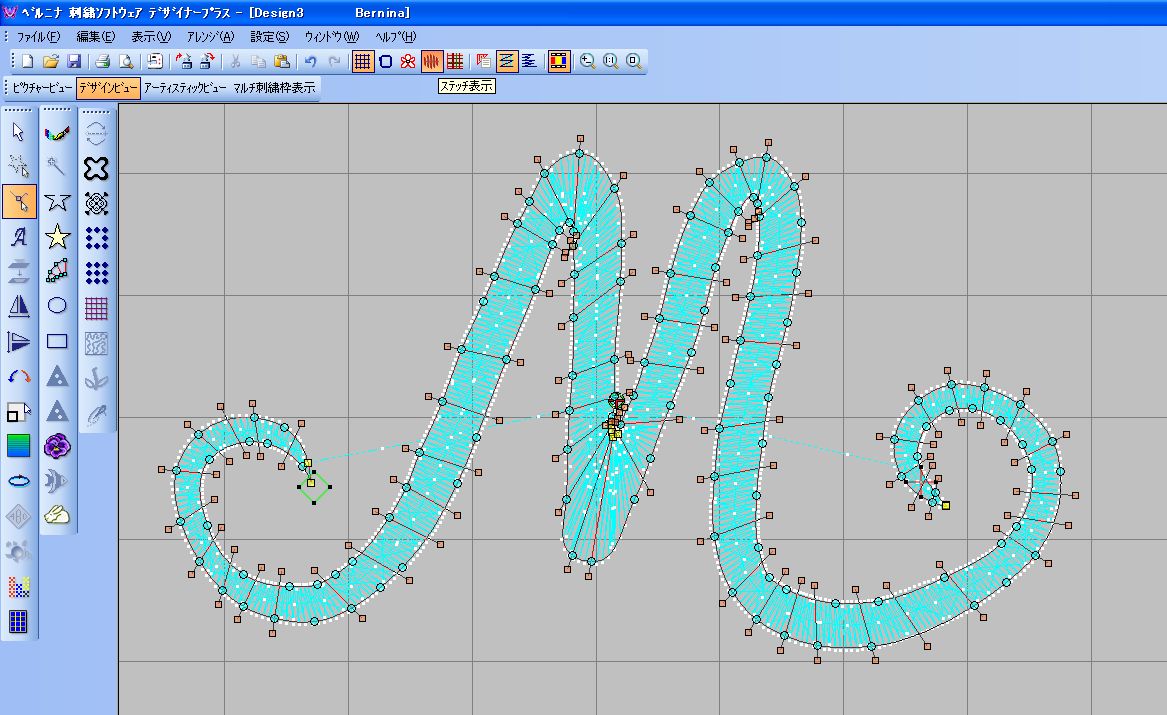The width and height of the screenshot is (1167, 715).
Task: Save the design using the floppy disk icon
Action: [x=74, y=61]
